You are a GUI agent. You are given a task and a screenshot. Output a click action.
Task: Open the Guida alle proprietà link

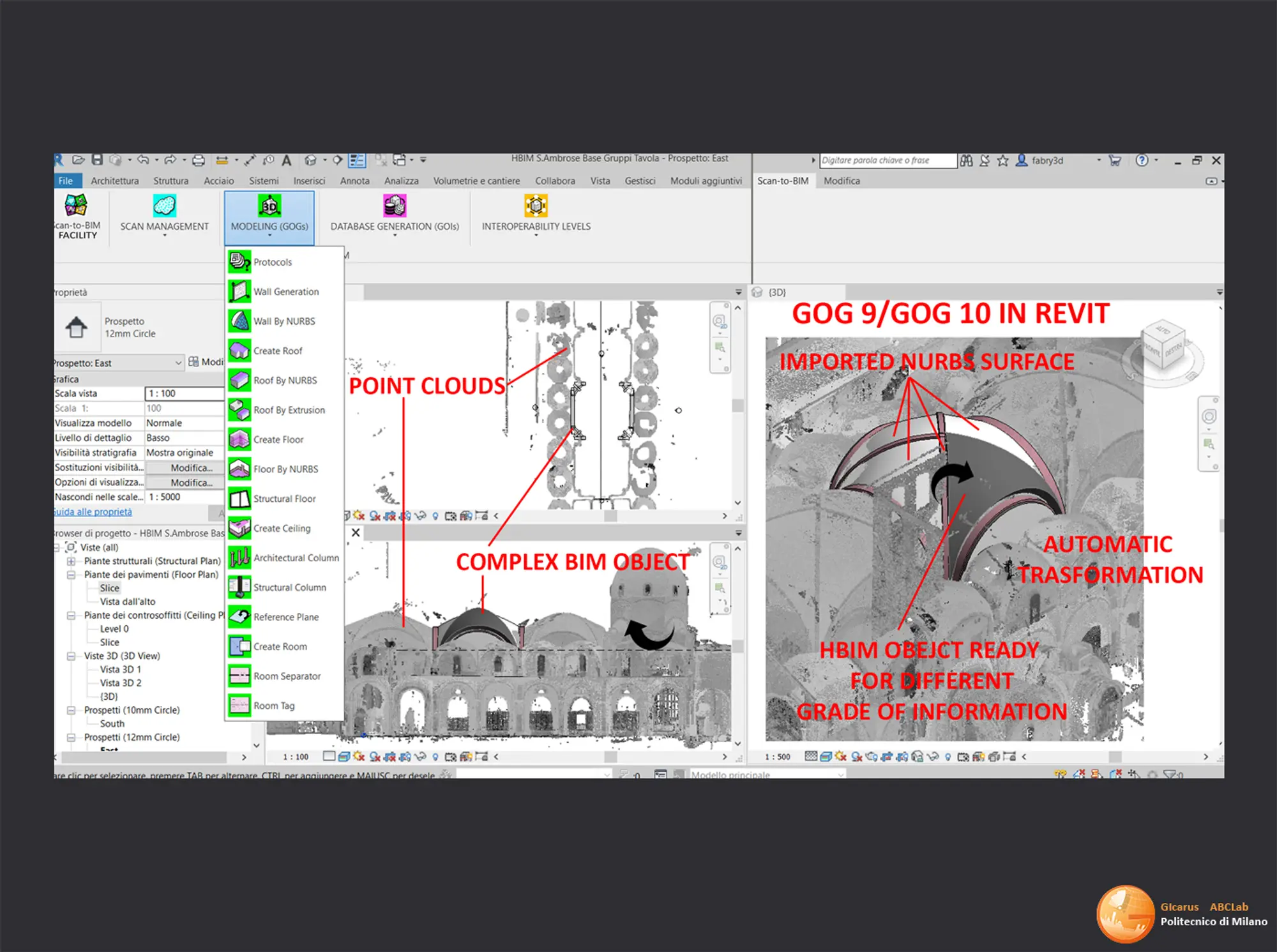click(93, 512)
